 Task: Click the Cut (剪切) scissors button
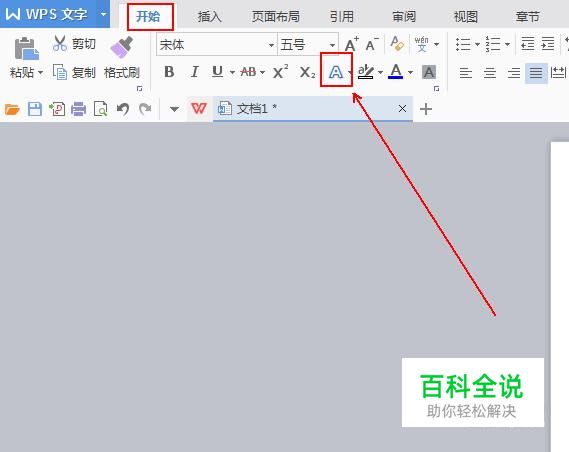(74, 44)
